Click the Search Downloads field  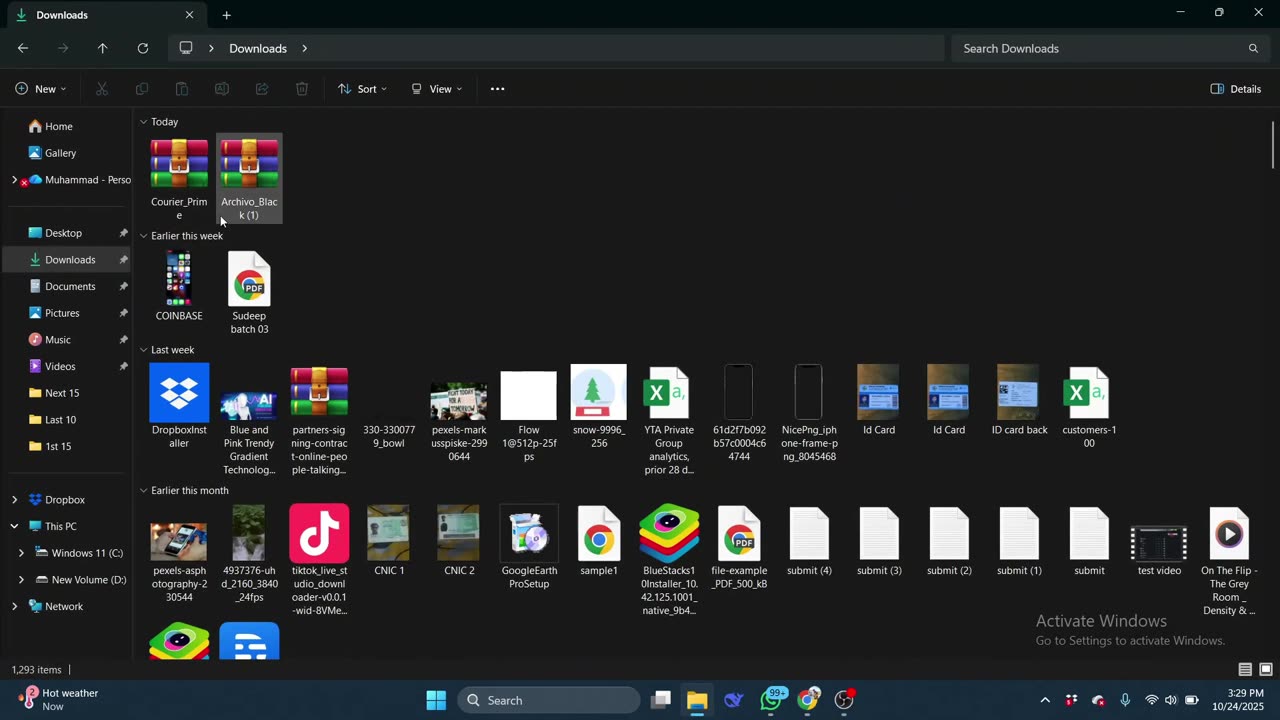point(1108,48)
